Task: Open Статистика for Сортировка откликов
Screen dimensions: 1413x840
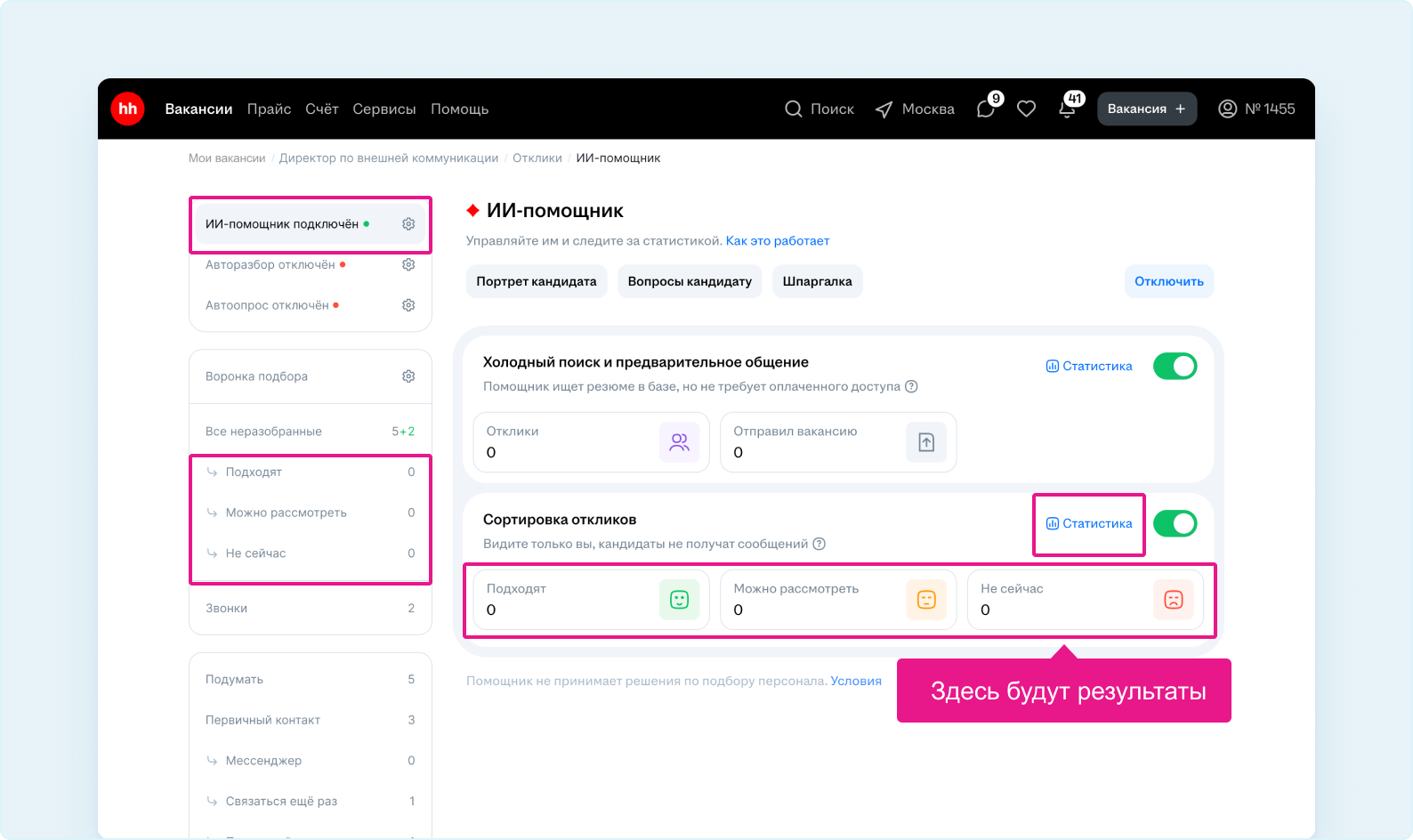Action: [1089, 523]
